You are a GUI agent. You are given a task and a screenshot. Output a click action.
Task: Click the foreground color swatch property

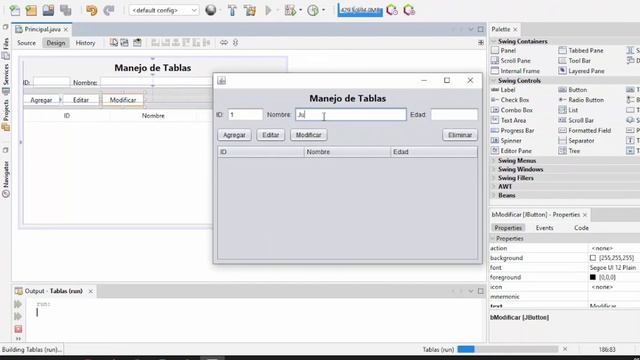593,277
